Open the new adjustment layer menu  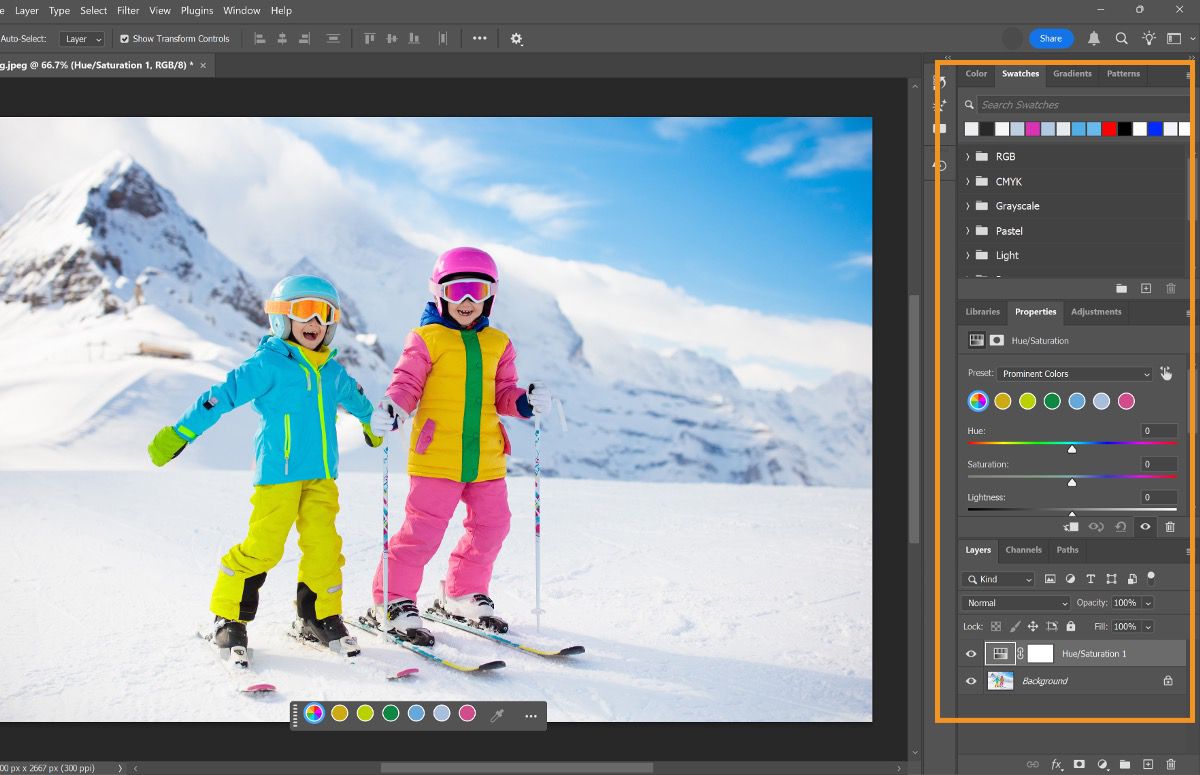(x=1103, y=765)
